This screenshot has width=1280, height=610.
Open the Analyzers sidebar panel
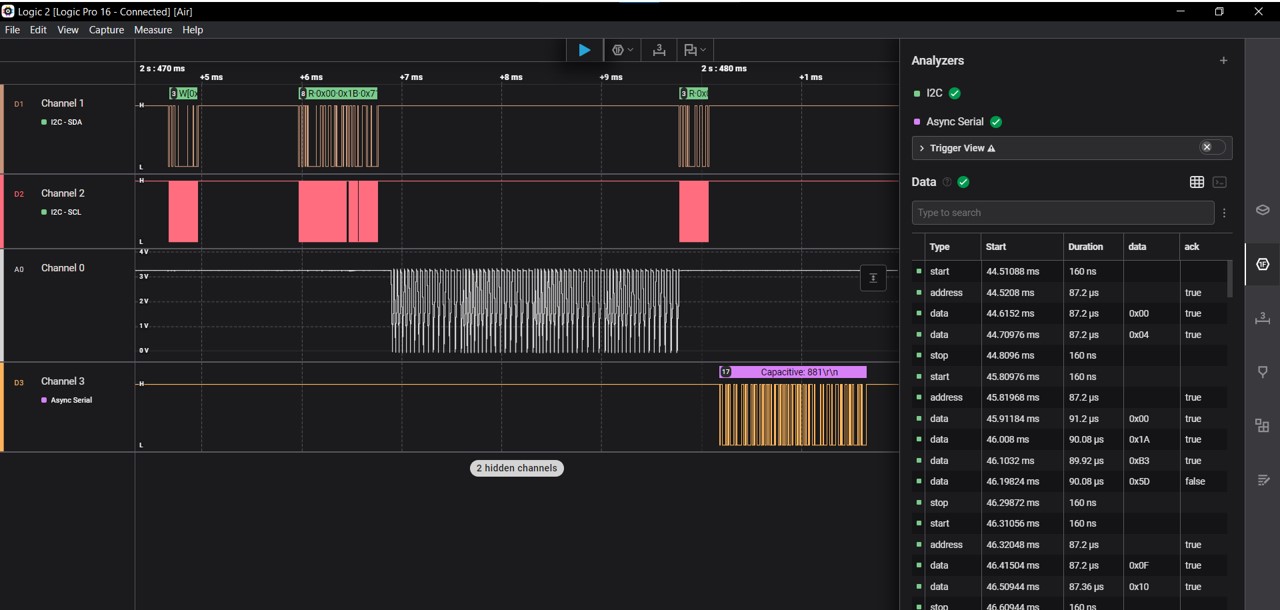tap(1262, 264)
